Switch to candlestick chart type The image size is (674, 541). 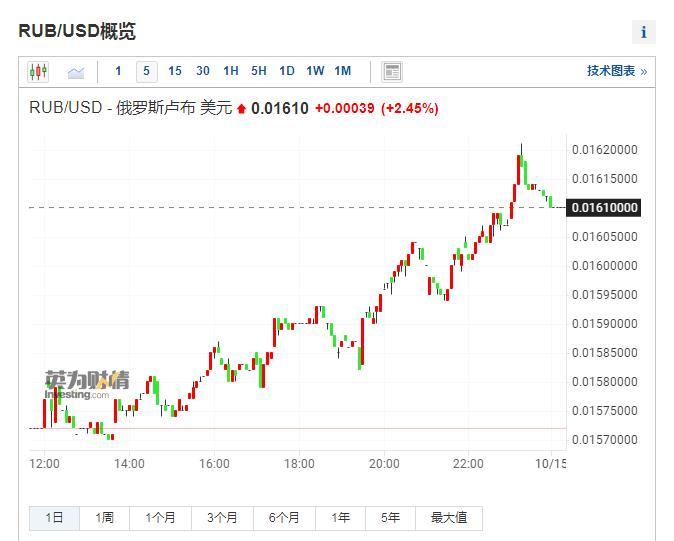point(38,71)
